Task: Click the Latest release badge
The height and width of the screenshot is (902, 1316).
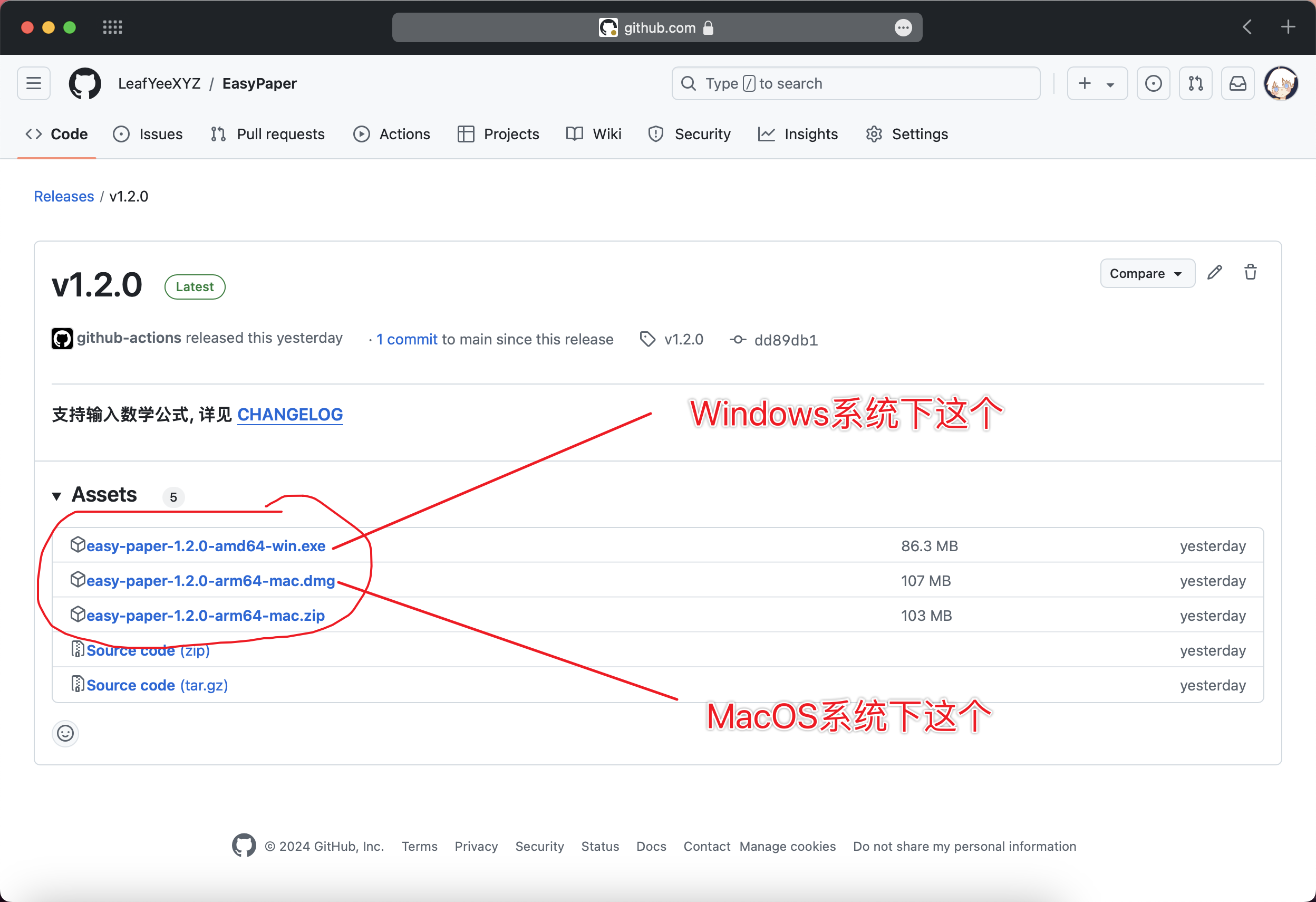Action: coord(195,287)
